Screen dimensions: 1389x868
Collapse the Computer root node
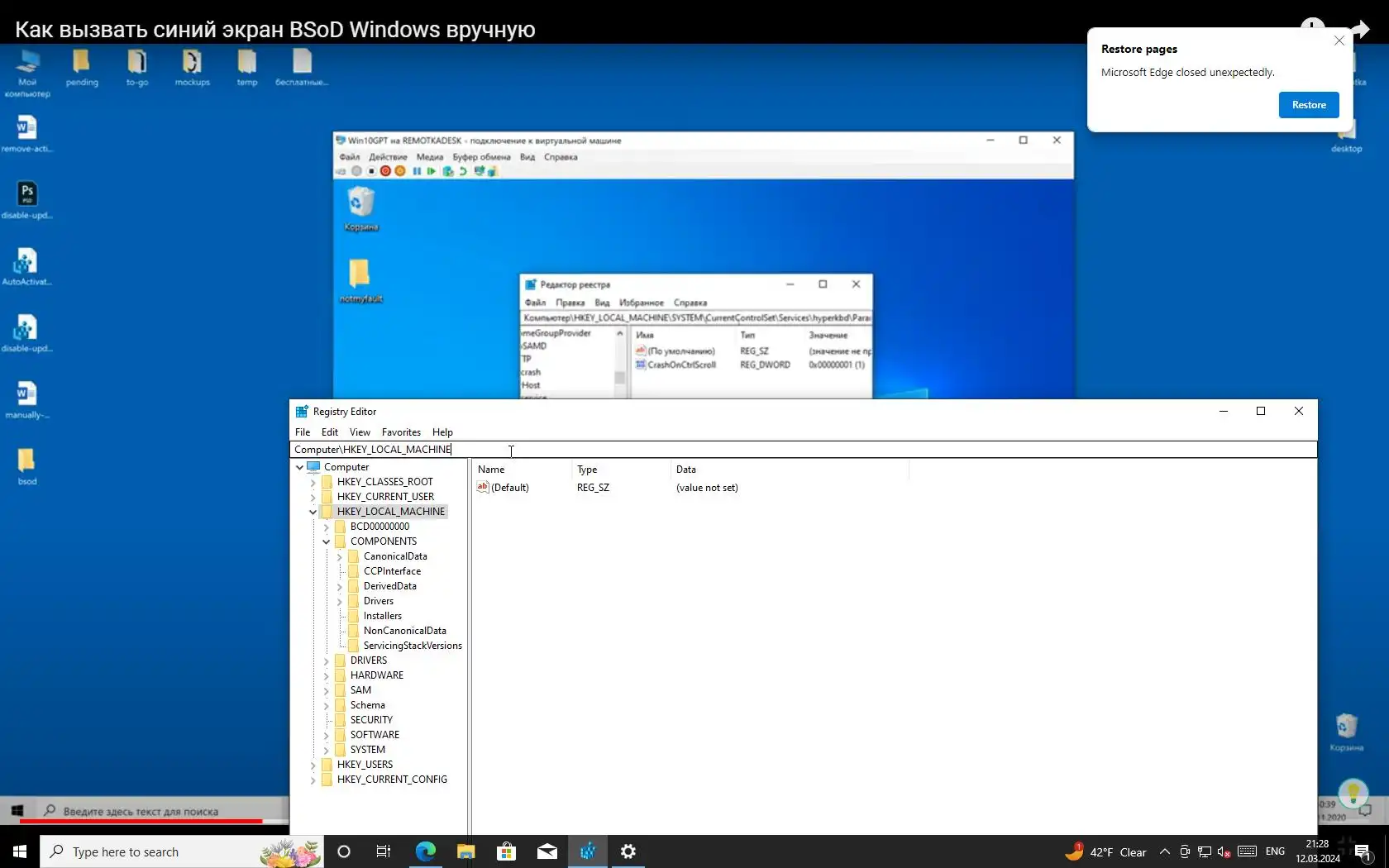299,467
